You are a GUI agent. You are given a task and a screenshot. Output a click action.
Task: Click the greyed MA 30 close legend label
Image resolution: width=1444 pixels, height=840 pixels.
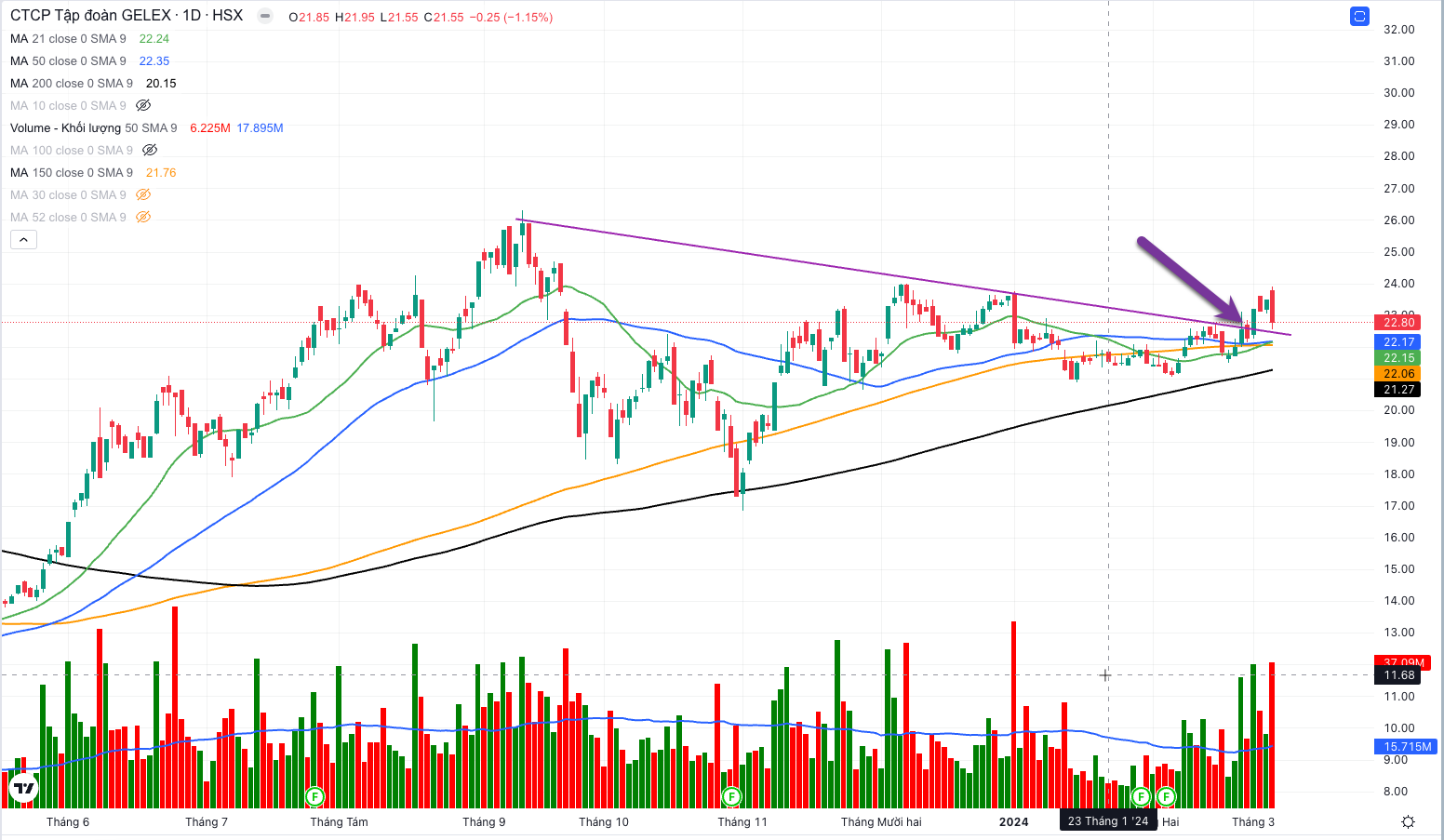tap(68, 194)
